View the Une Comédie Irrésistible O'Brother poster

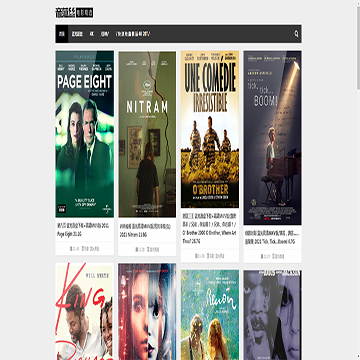click(210, 129)
